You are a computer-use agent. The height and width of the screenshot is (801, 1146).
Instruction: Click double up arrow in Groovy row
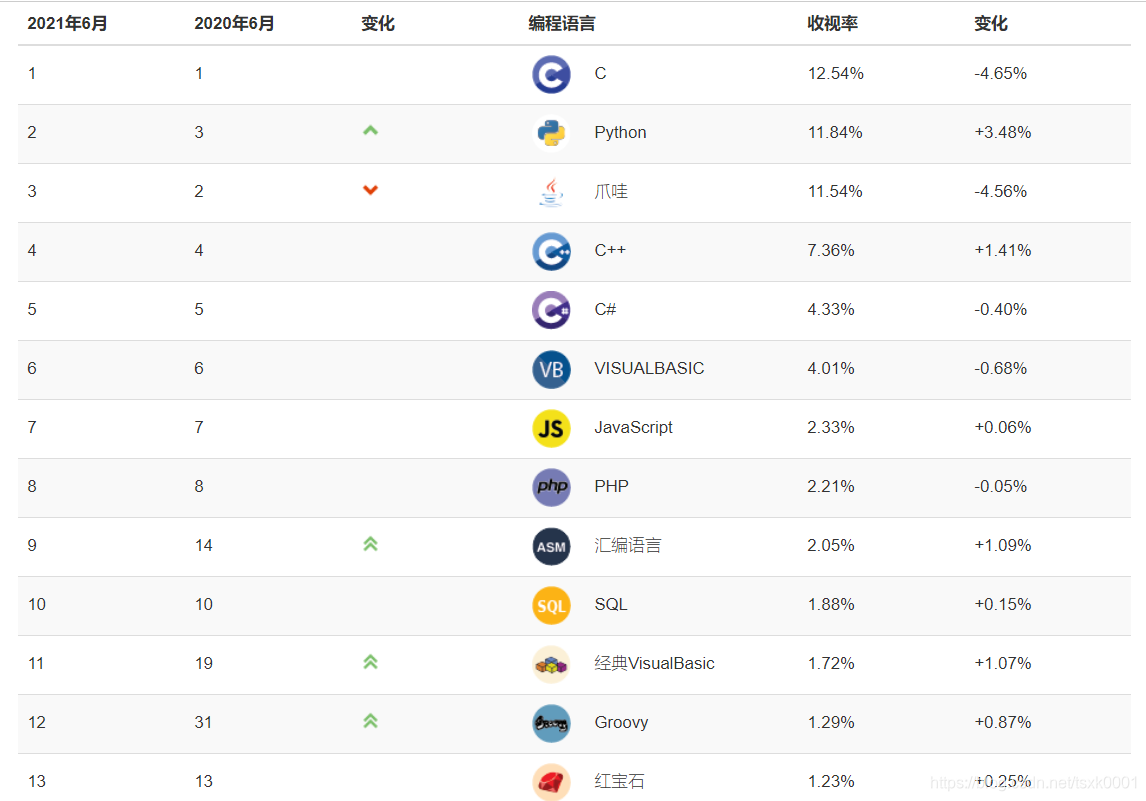coord(371,721)
